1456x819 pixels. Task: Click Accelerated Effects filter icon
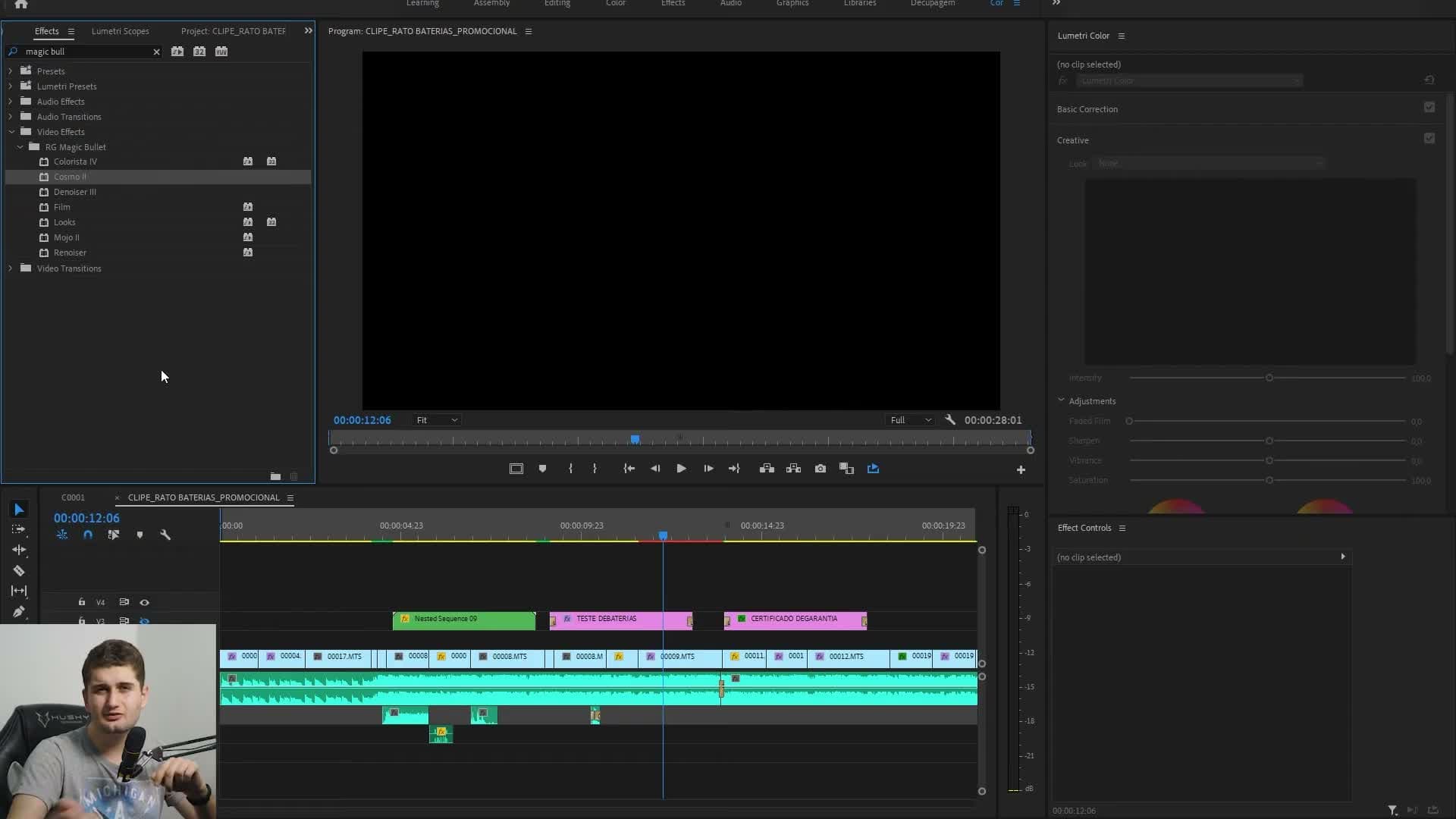point(177,52)
